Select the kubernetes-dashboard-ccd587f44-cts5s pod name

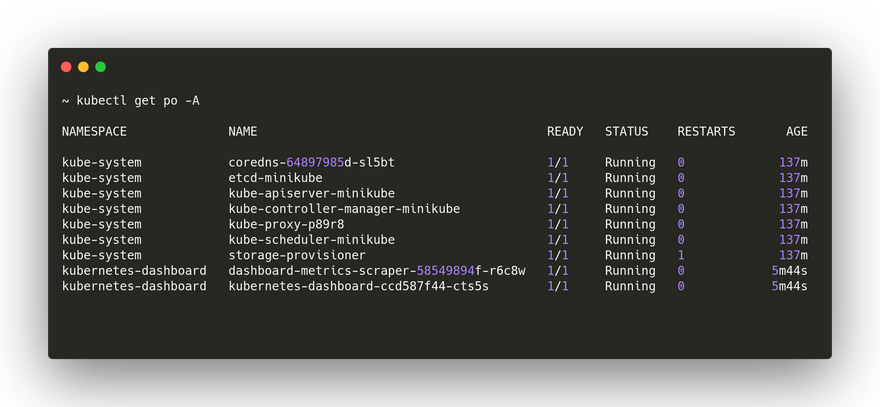[x=358, y=287]
